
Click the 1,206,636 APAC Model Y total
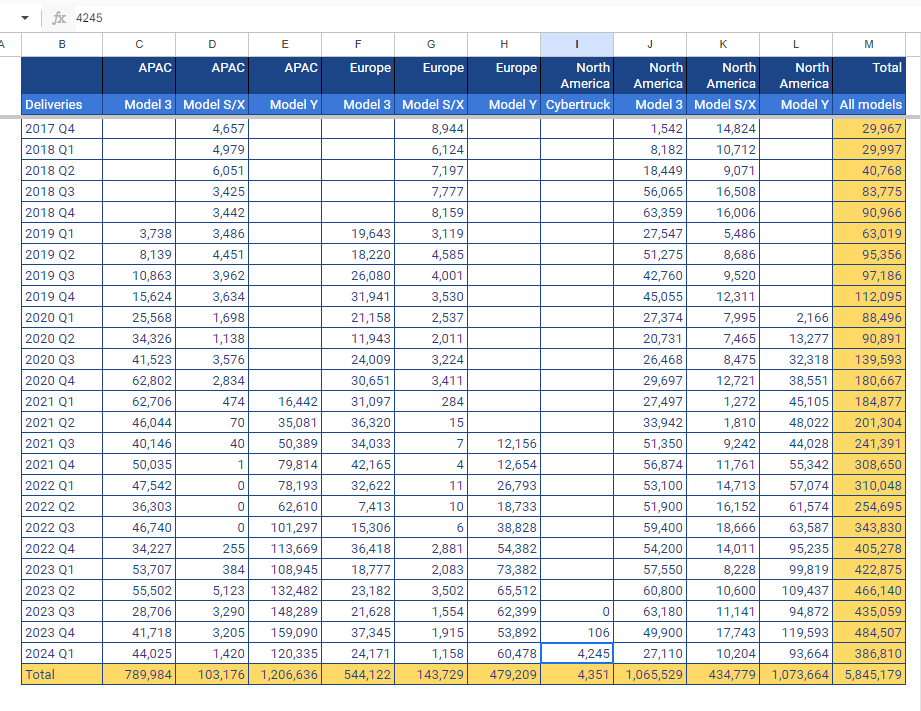(285, 675)
